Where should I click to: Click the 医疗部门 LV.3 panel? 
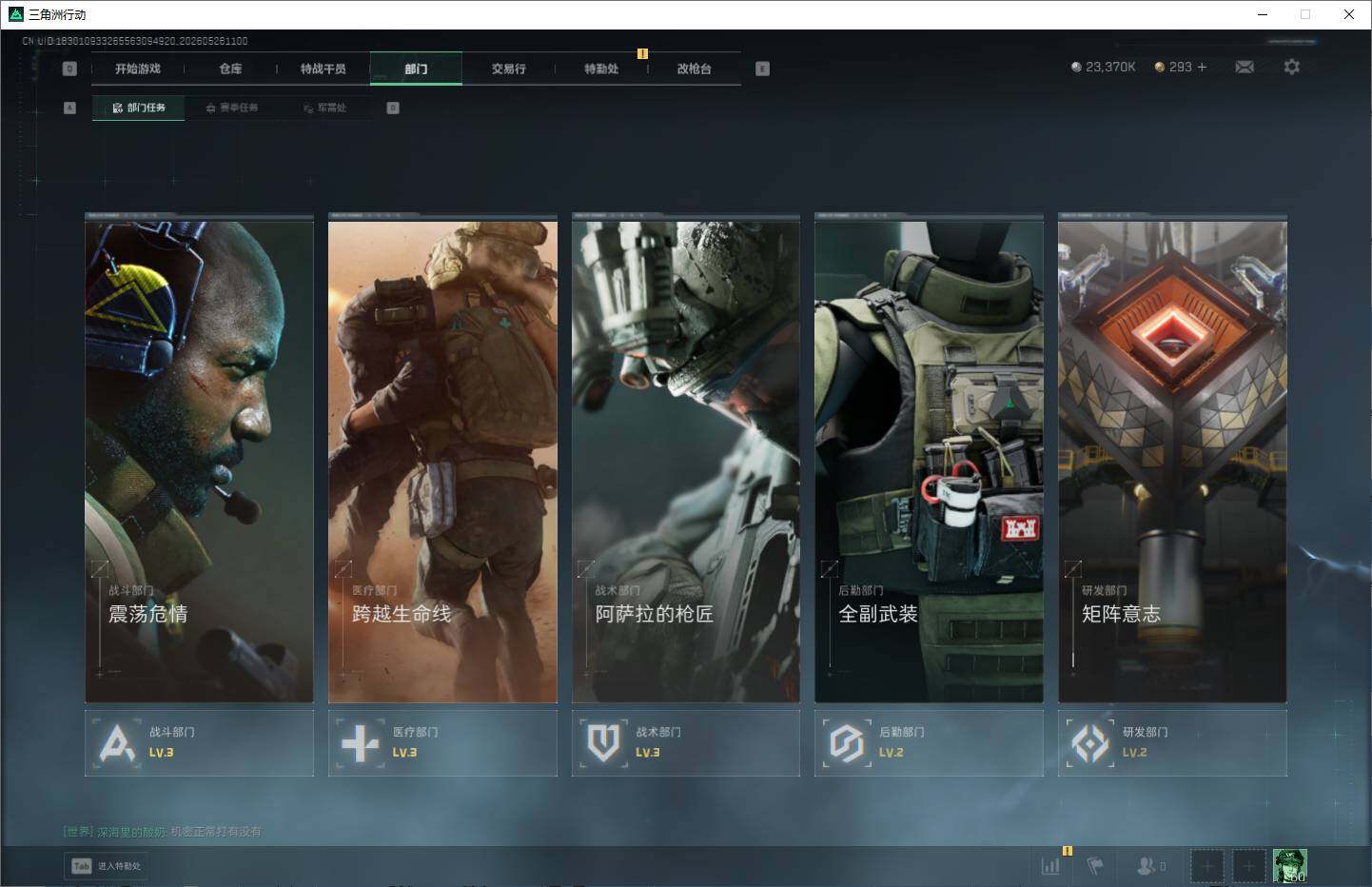coord(442,743)
